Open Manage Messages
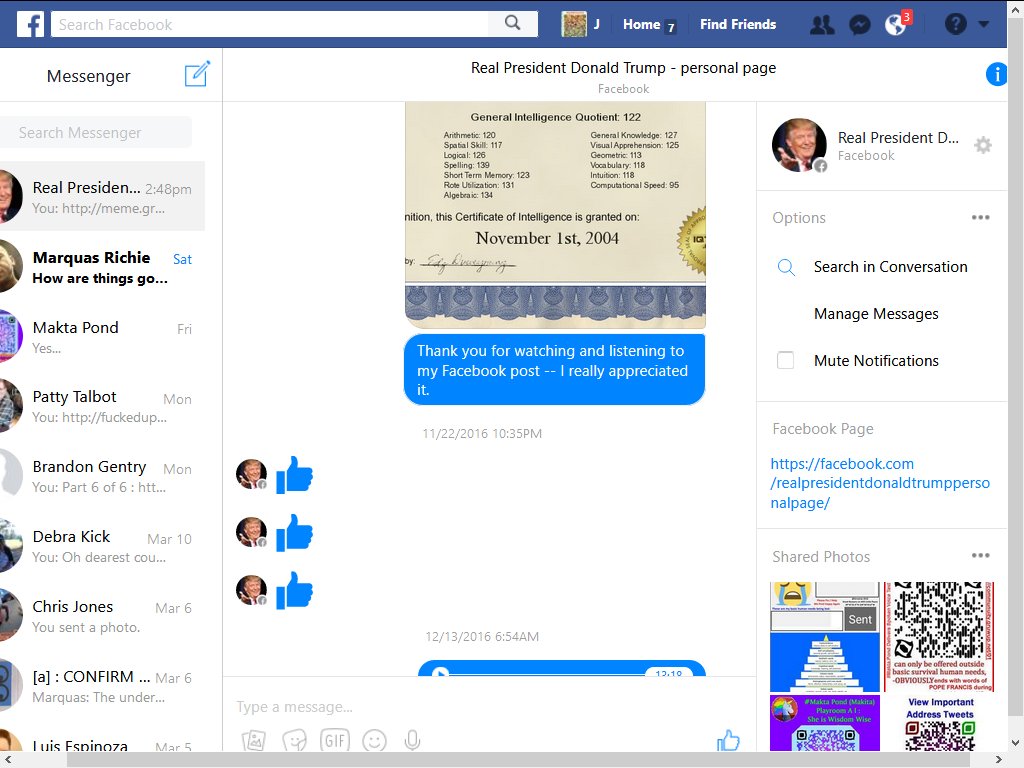Image resolution: width=1024 pixels, height=768 pixels. tap(876, 314)
